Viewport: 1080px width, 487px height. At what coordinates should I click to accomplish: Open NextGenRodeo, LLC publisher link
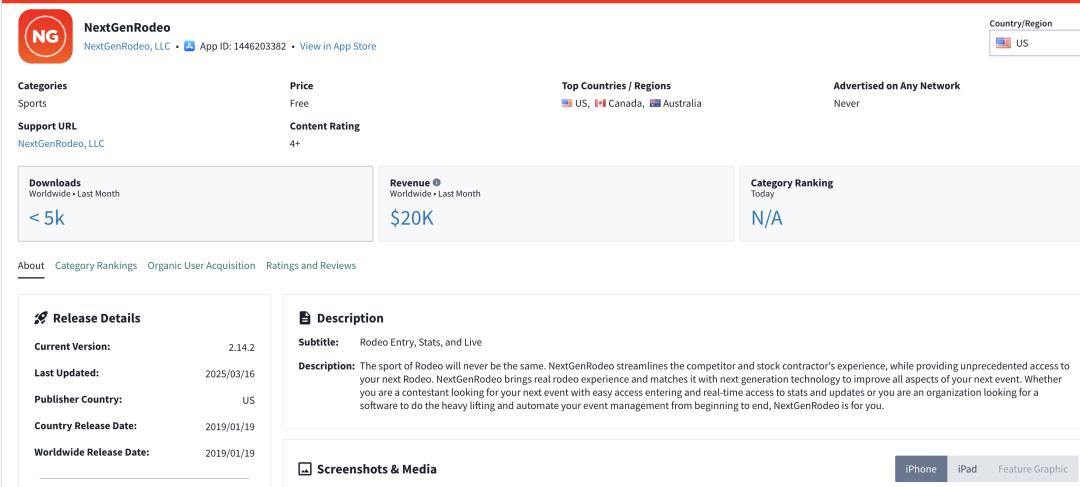point(127,46)
